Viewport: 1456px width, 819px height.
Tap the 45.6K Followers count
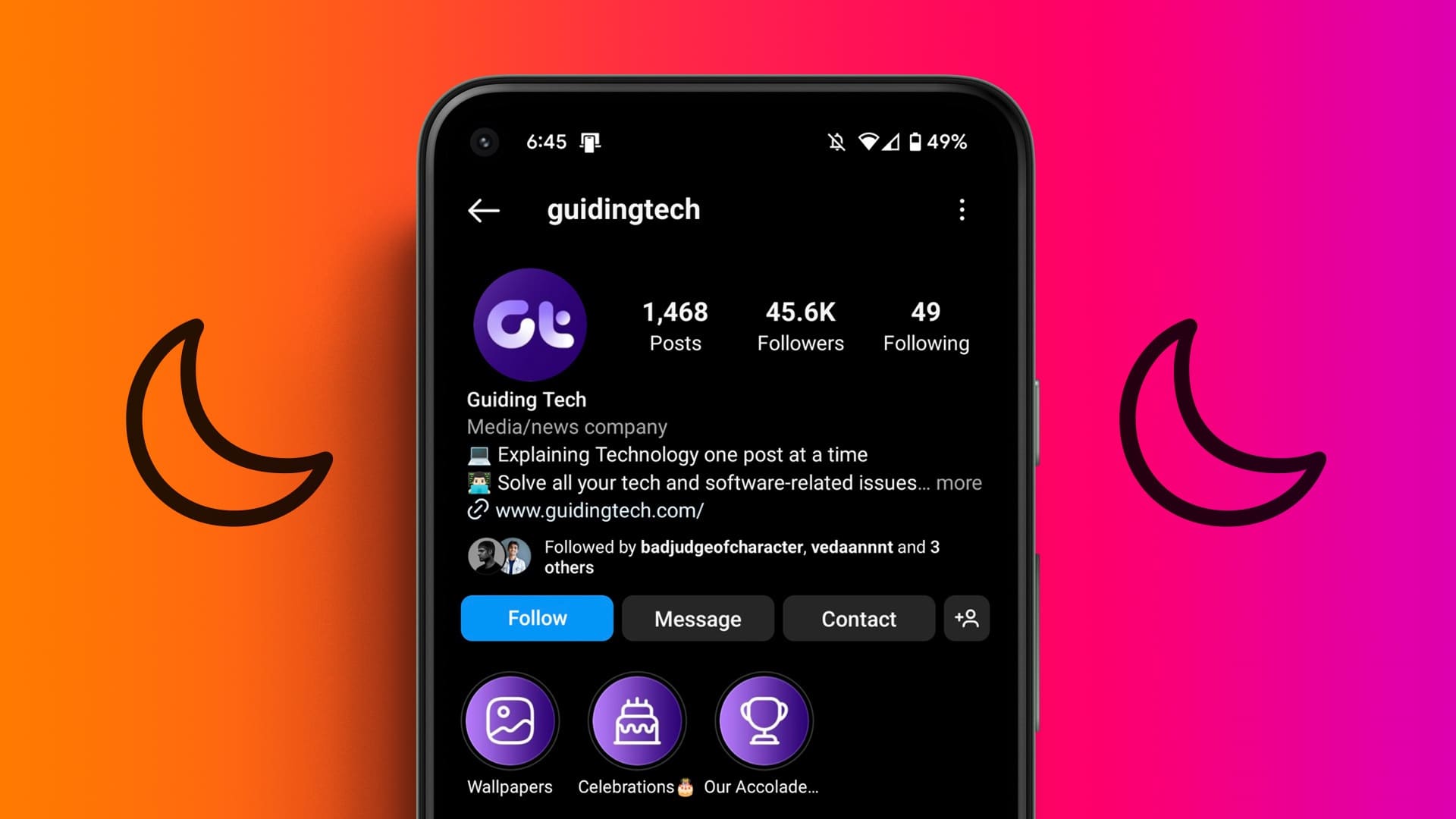801,324
